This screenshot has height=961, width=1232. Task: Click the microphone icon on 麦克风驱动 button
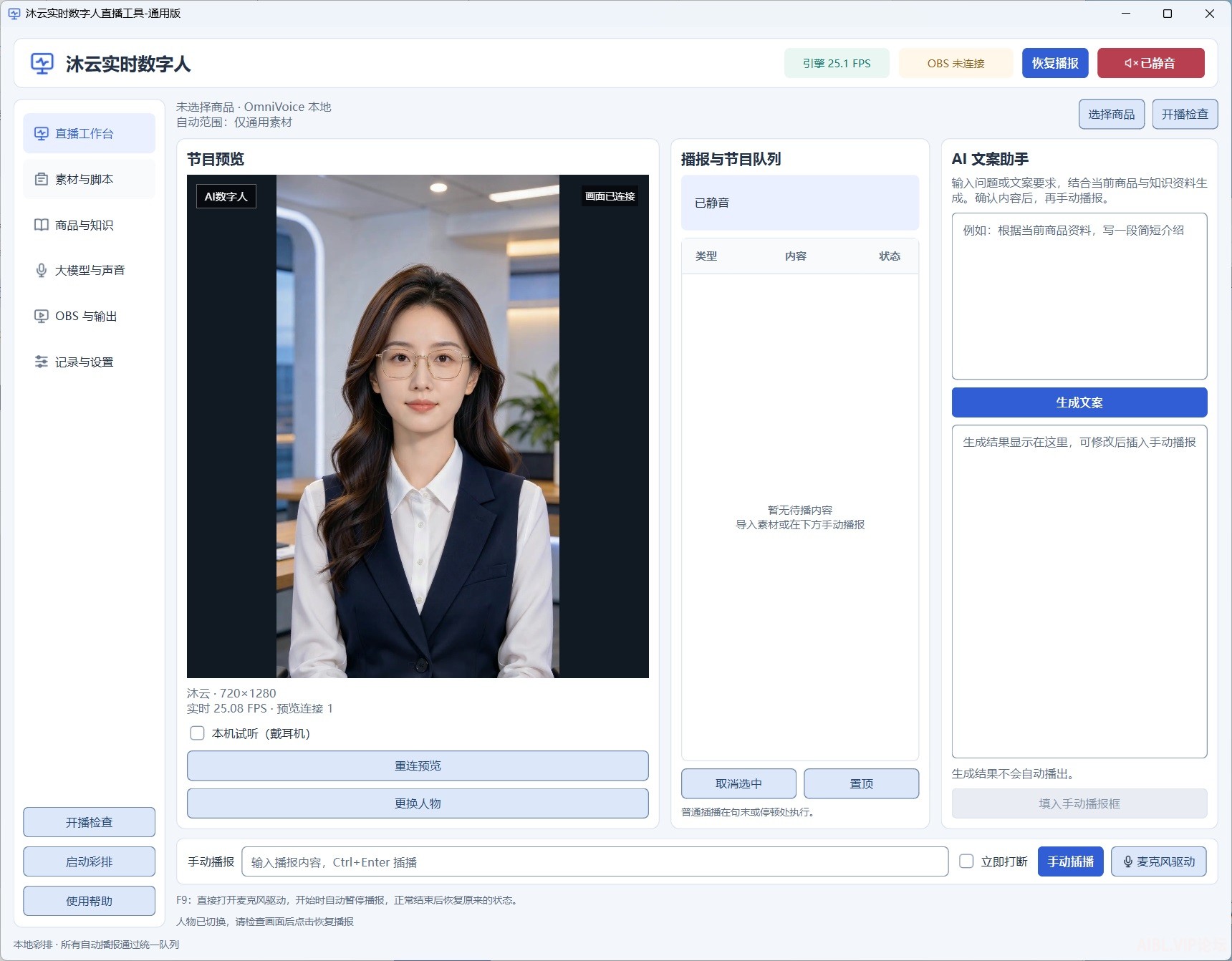click(1128, 861)
